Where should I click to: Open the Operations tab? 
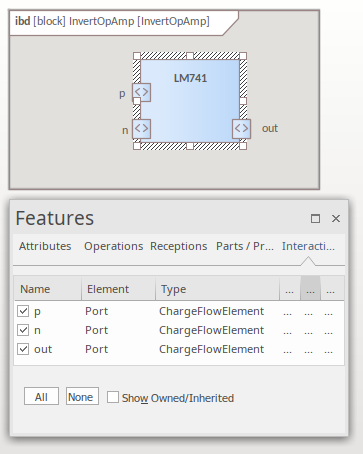(113, 246)
